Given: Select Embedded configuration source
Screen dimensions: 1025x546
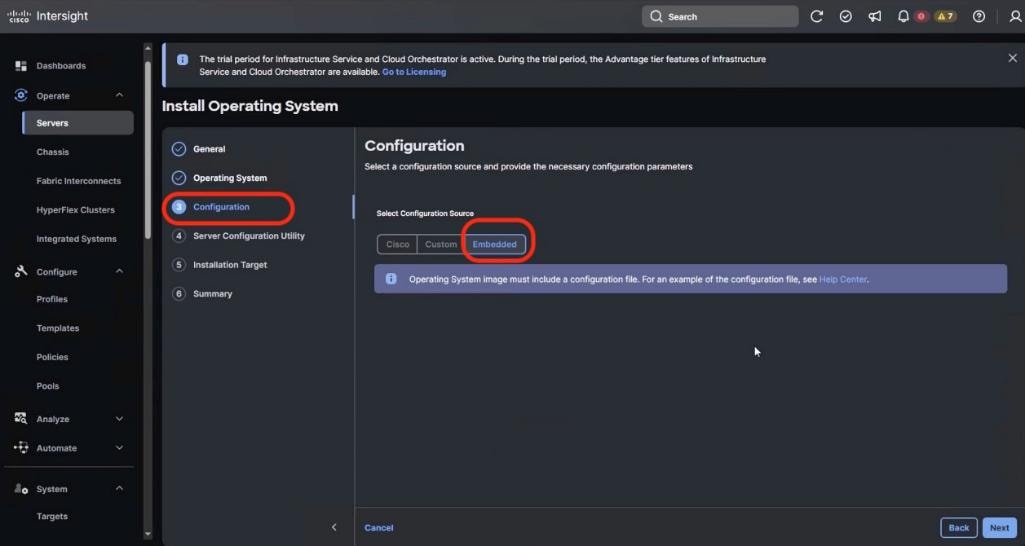Looking at the screenshot, I should pyautogui.click(x=494, y=244).
